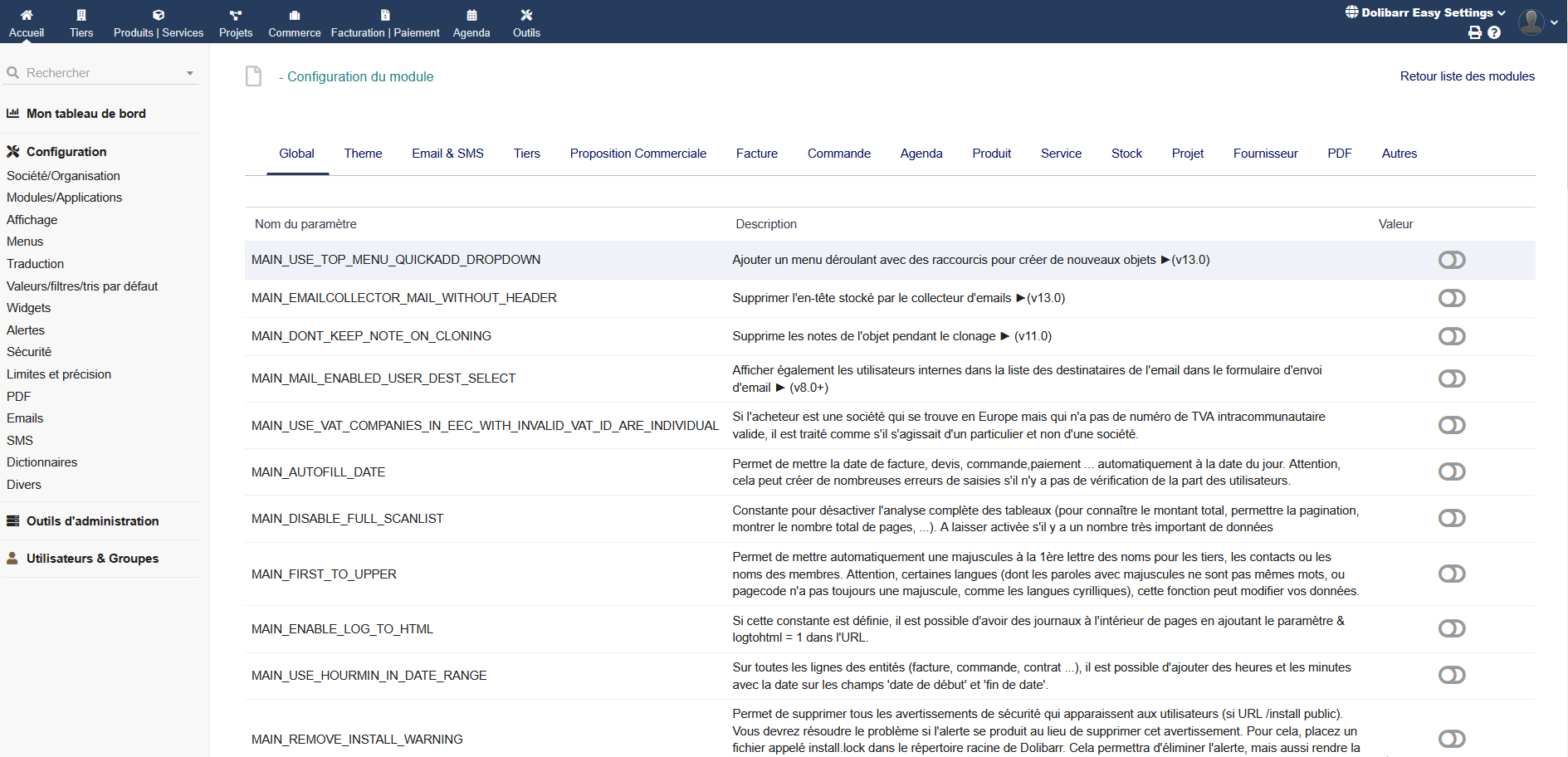Select the Facture tab

(756, 154)
